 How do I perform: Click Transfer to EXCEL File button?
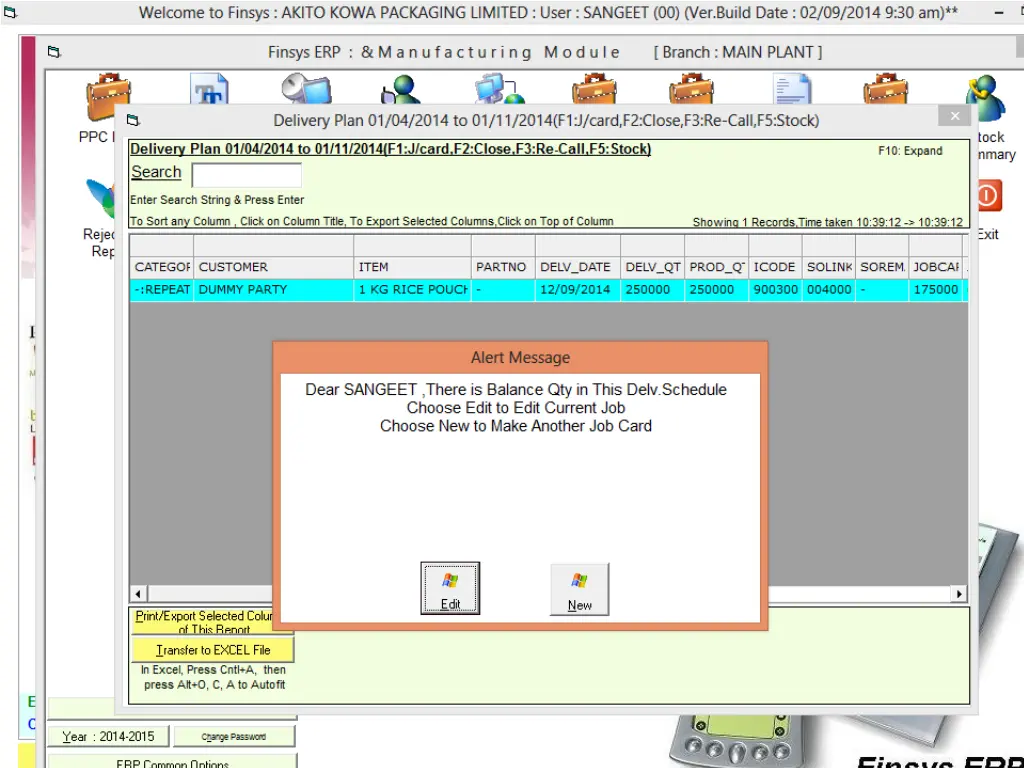[x=213, y=650]
